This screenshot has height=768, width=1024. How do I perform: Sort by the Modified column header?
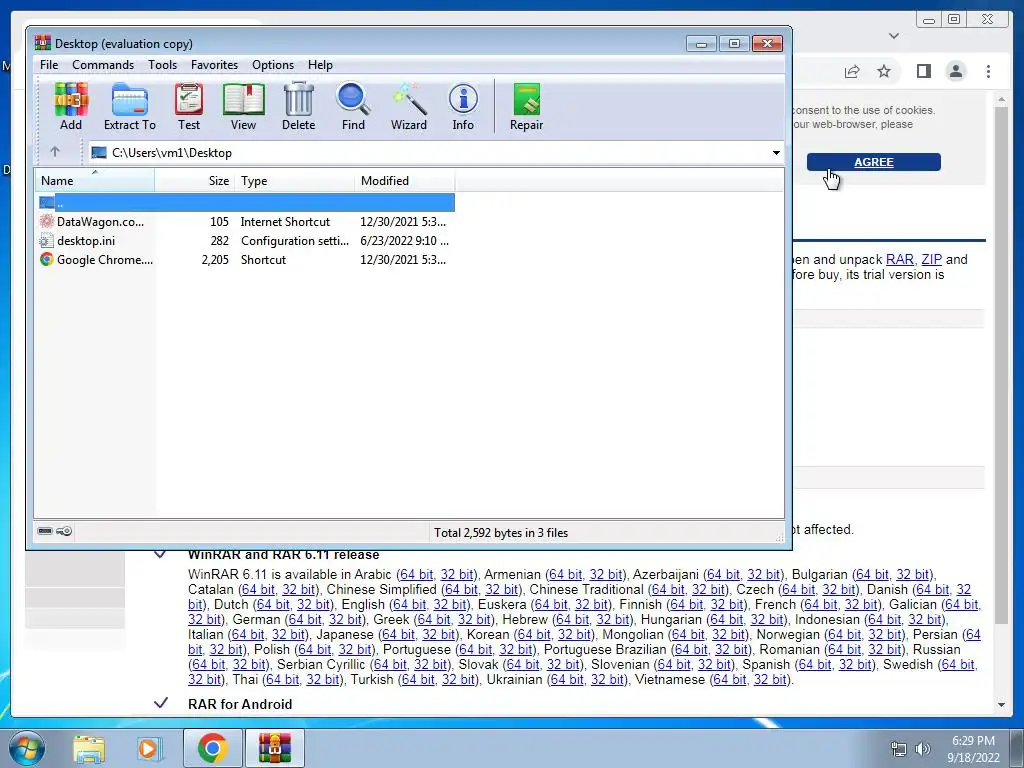tap(405, 180)
